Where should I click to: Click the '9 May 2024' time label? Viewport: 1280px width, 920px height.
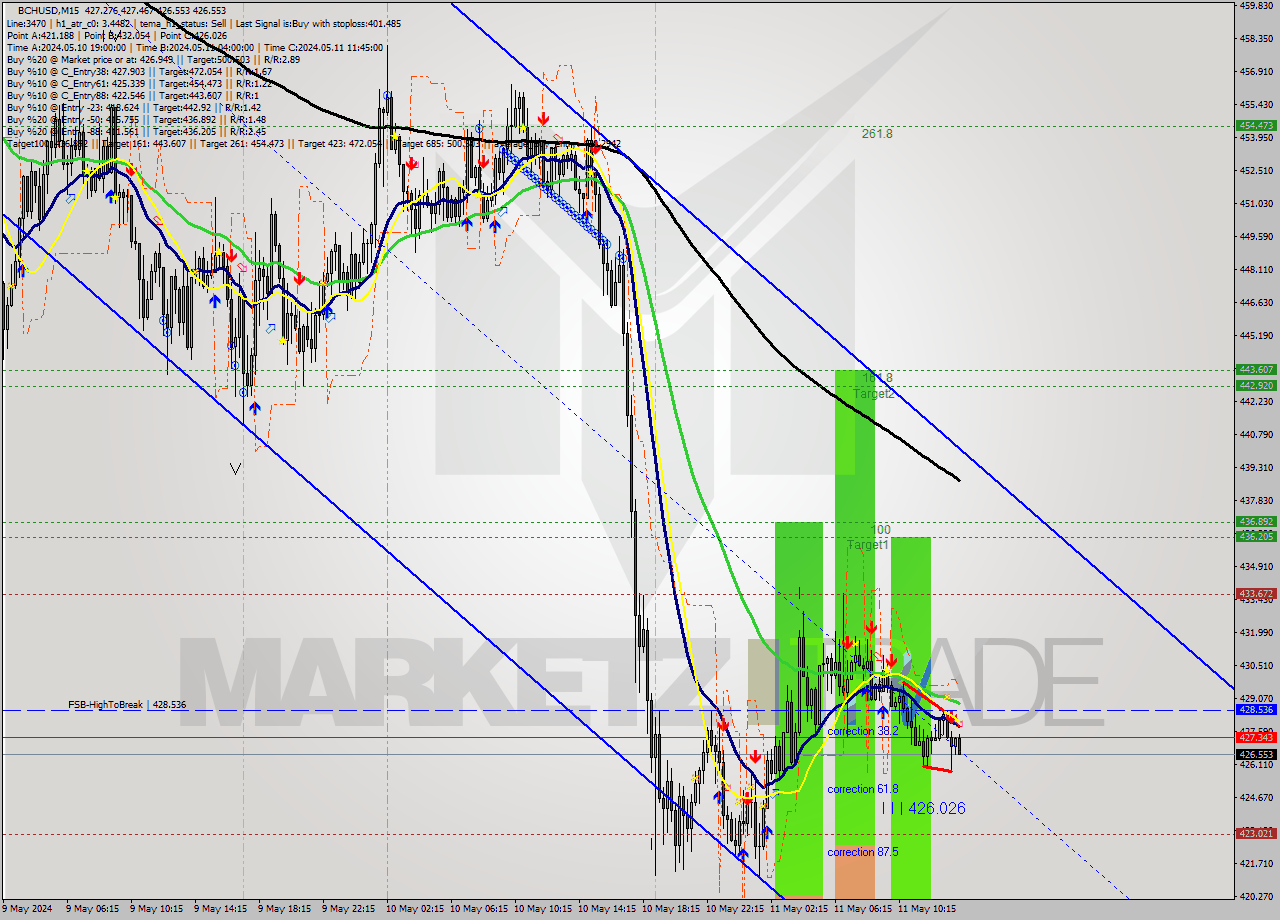(x=25, y=909)
